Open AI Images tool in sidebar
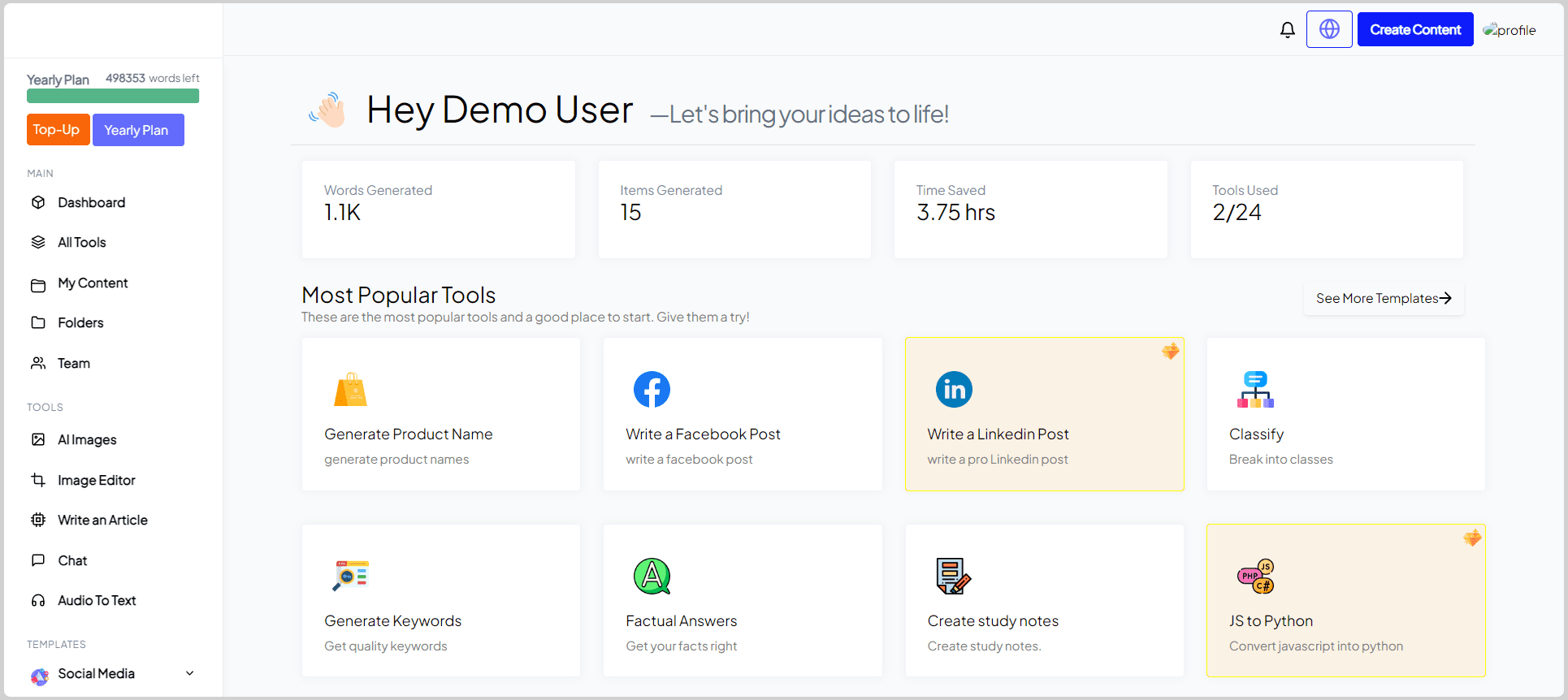 tap(87, 439)
